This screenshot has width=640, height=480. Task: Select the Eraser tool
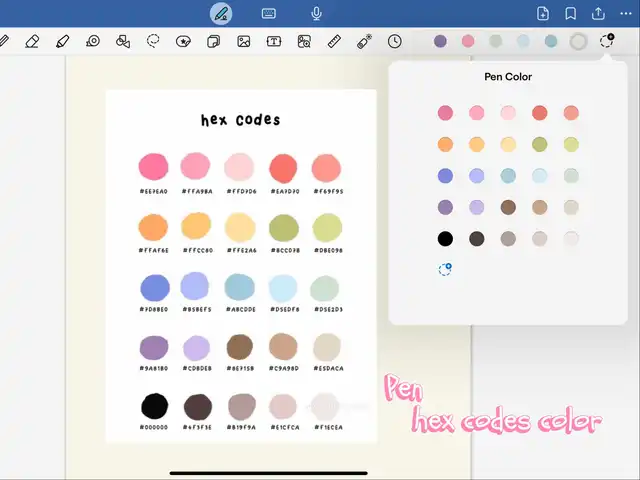point(32,42)
